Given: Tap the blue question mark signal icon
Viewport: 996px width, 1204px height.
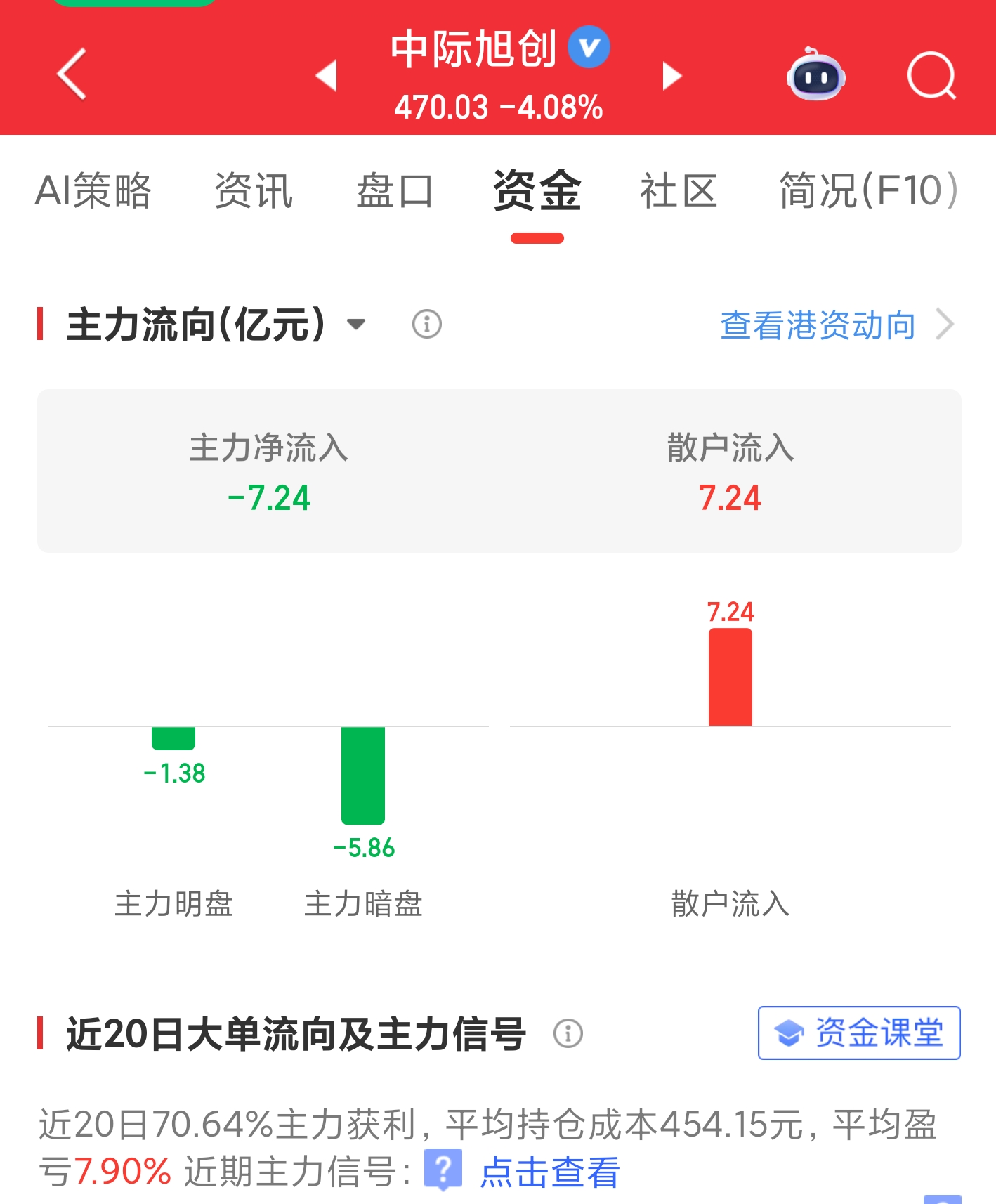Looking at the screenshot, I should (x=443, y=1170).
